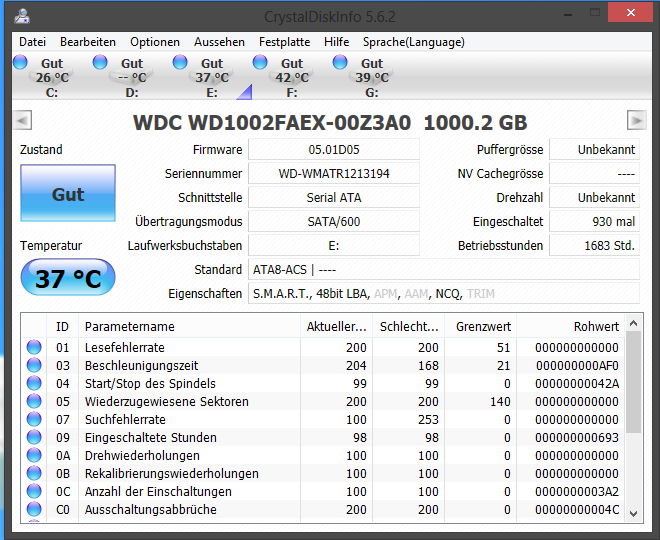Click blue status orb for drive C:
Viewport: 660px width, 540px height.
[20, 62]
